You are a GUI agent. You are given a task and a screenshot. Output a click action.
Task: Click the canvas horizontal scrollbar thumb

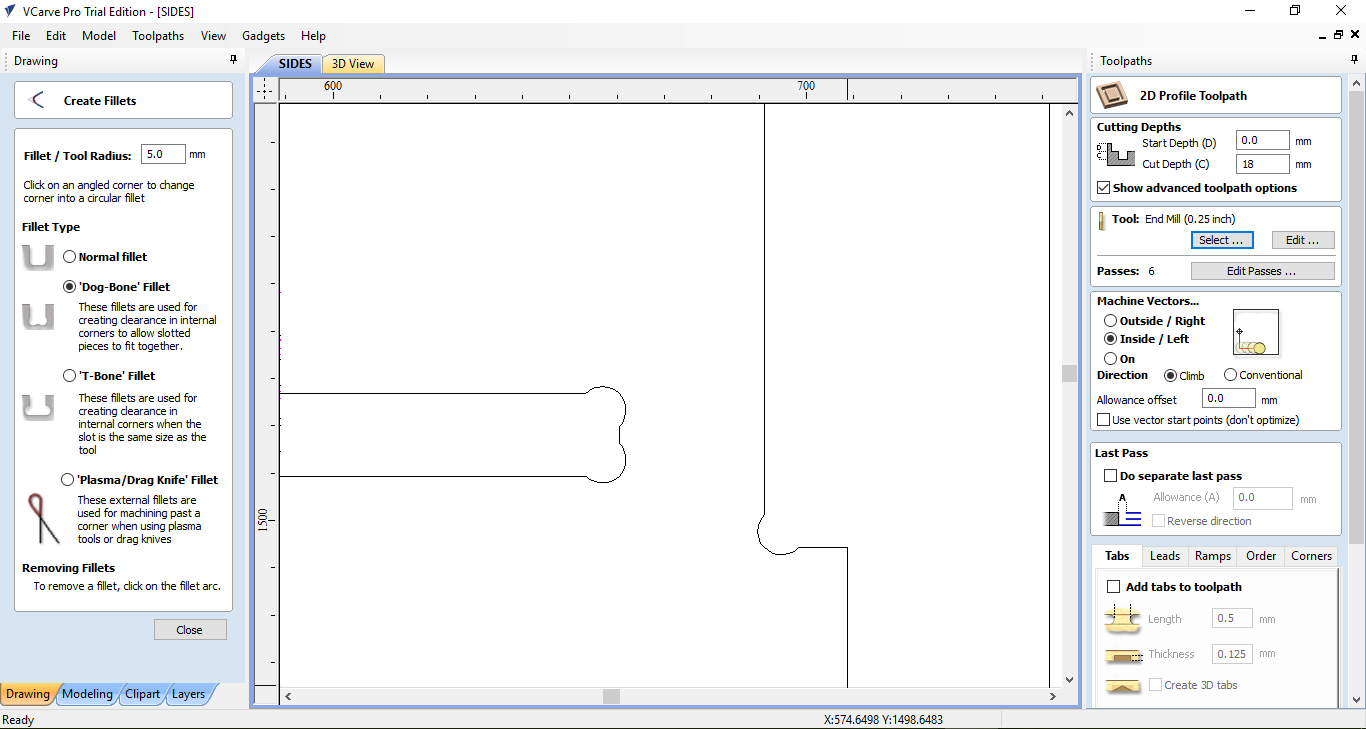(x=611, y=696)
